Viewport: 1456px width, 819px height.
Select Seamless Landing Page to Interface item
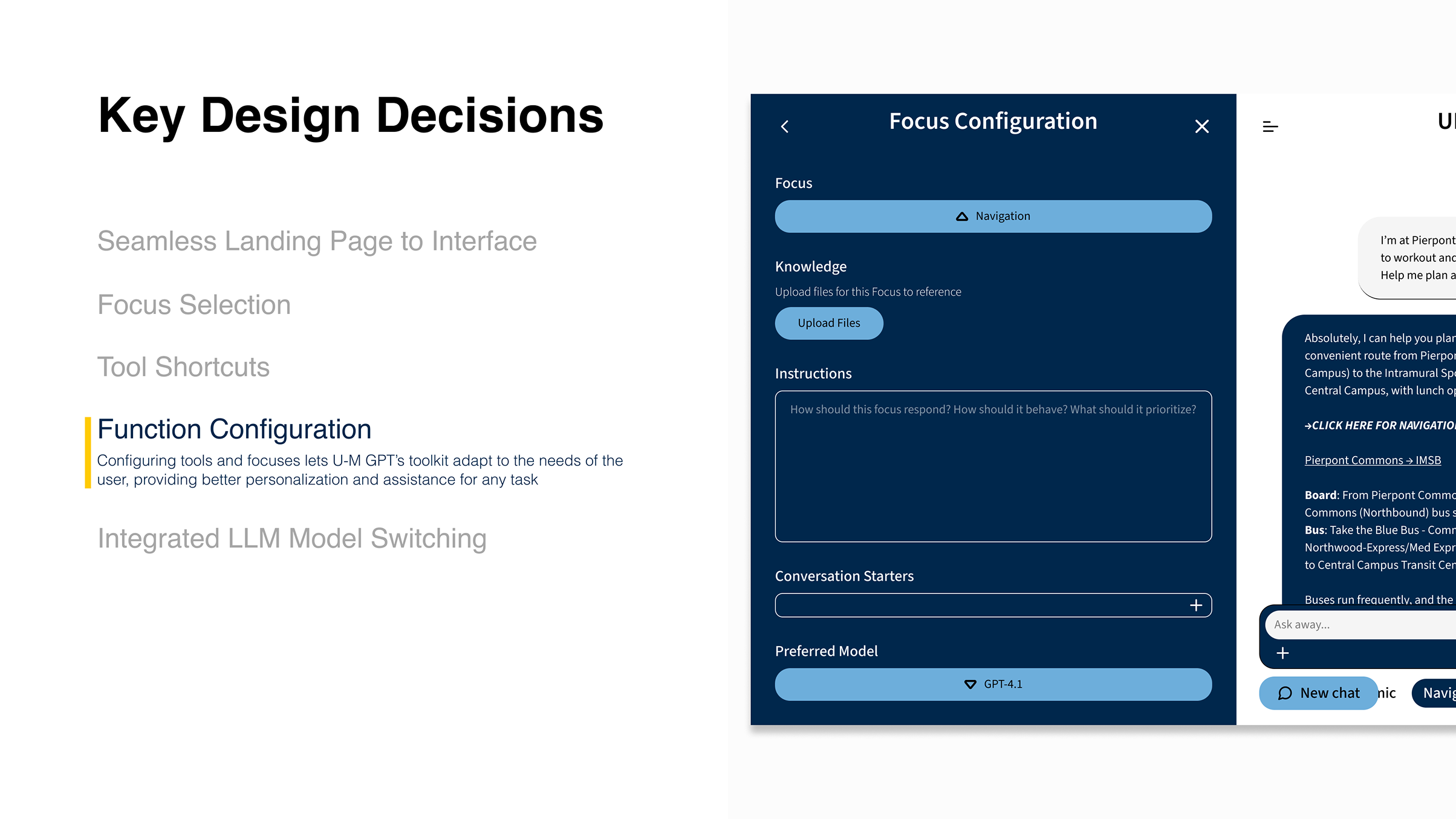317,241
